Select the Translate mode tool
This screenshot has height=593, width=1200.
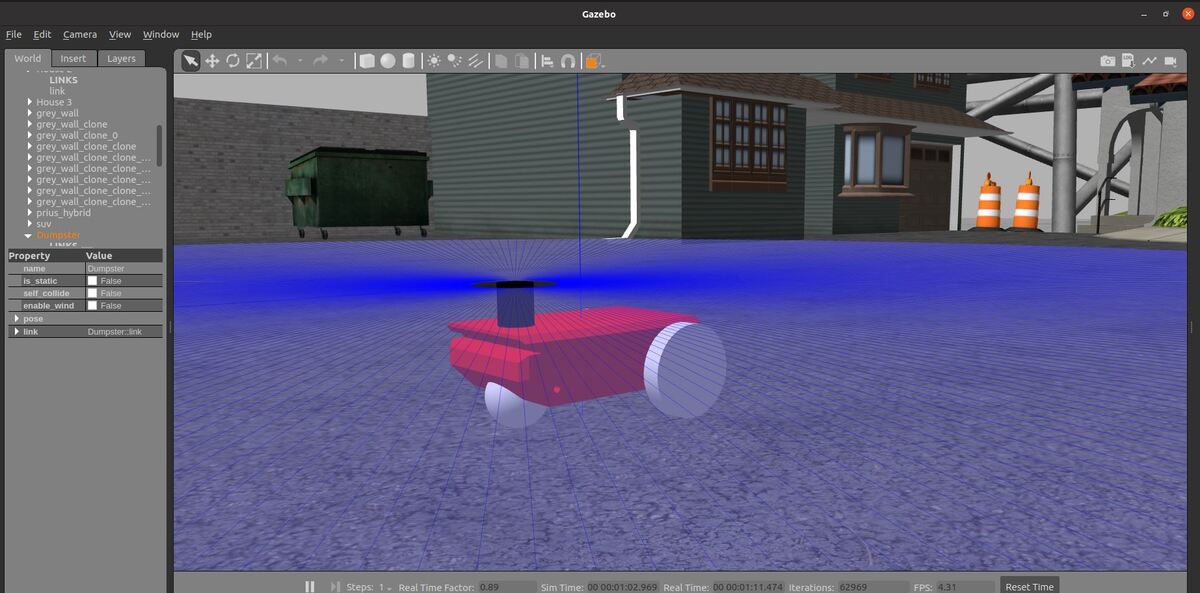click(x=211, y=60)
